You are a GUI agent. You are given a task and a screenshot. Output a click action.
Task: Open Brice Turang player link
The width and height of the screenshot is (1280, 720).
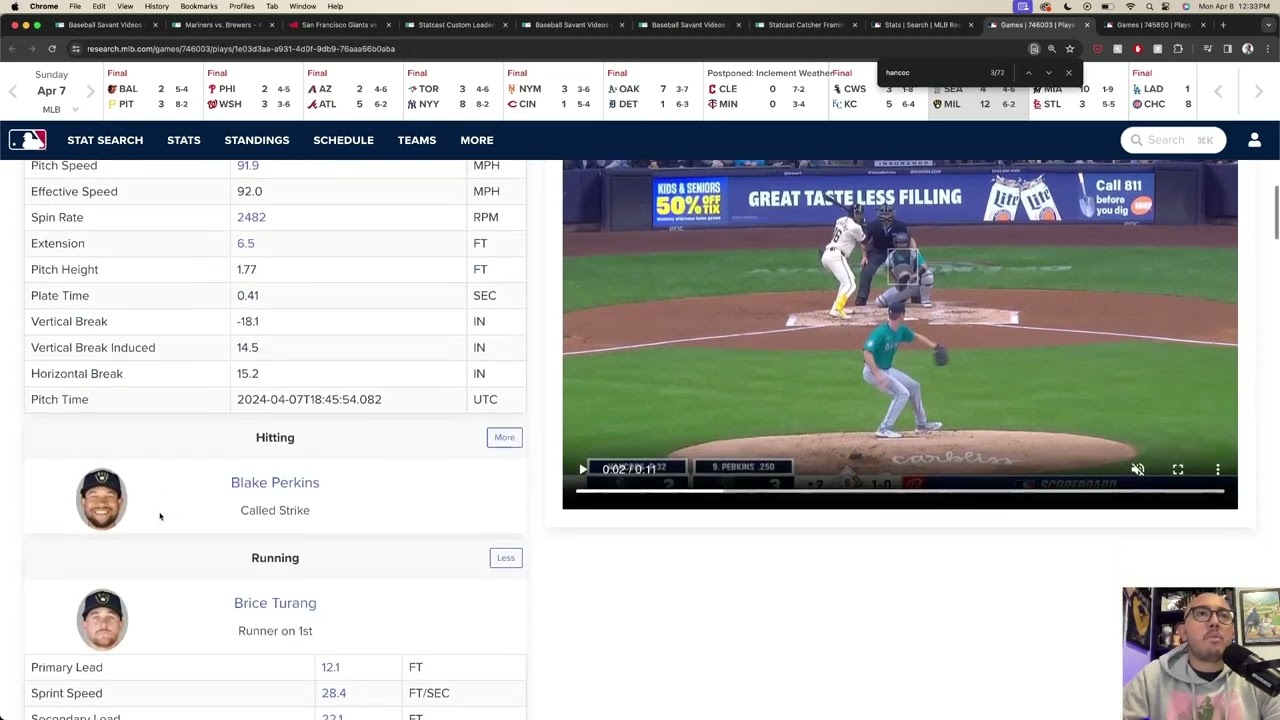point(275,603)
